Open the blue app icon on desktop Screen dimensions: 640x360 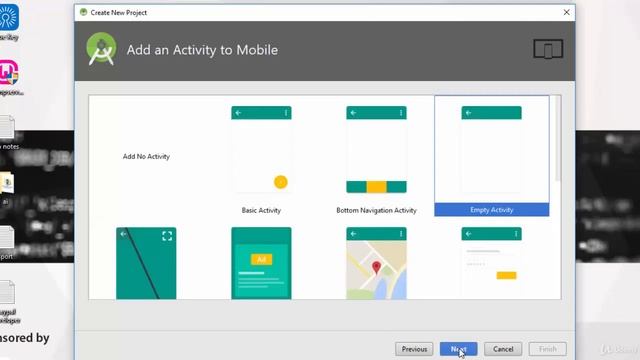point(8,17)
